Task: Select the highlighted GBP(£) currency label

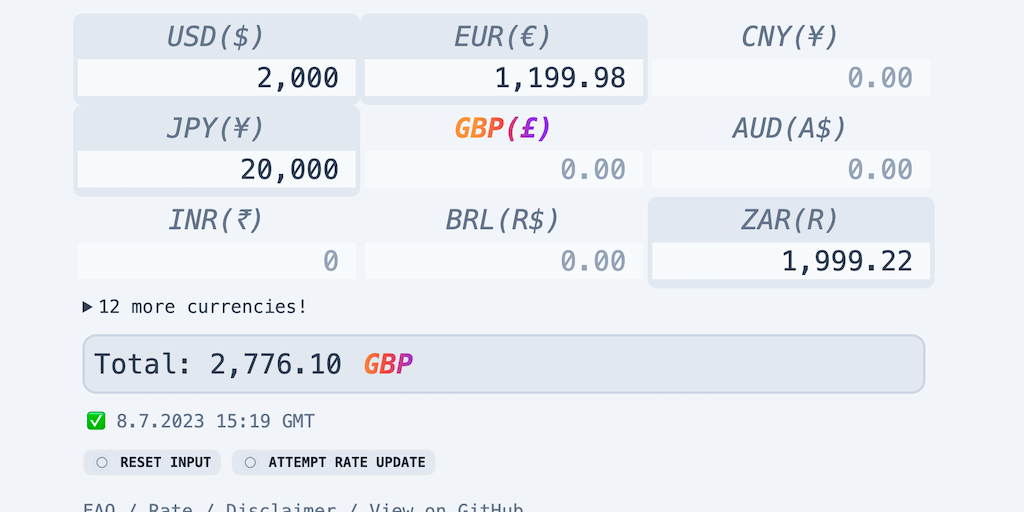Action: (x=503, y=128)
